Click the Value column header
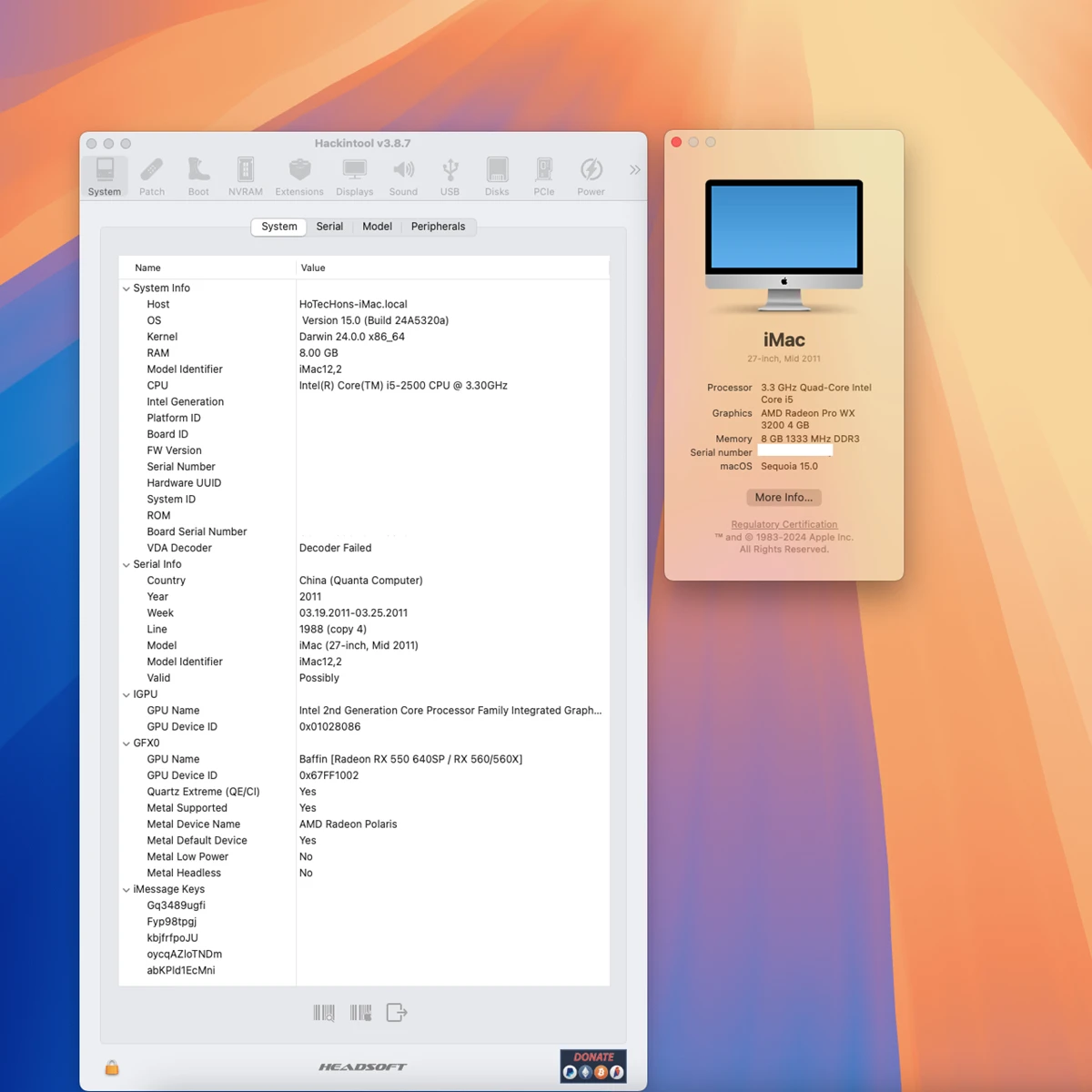Image resolution: width=1092 pixels, height=1092 pixels. click(453, 268)
